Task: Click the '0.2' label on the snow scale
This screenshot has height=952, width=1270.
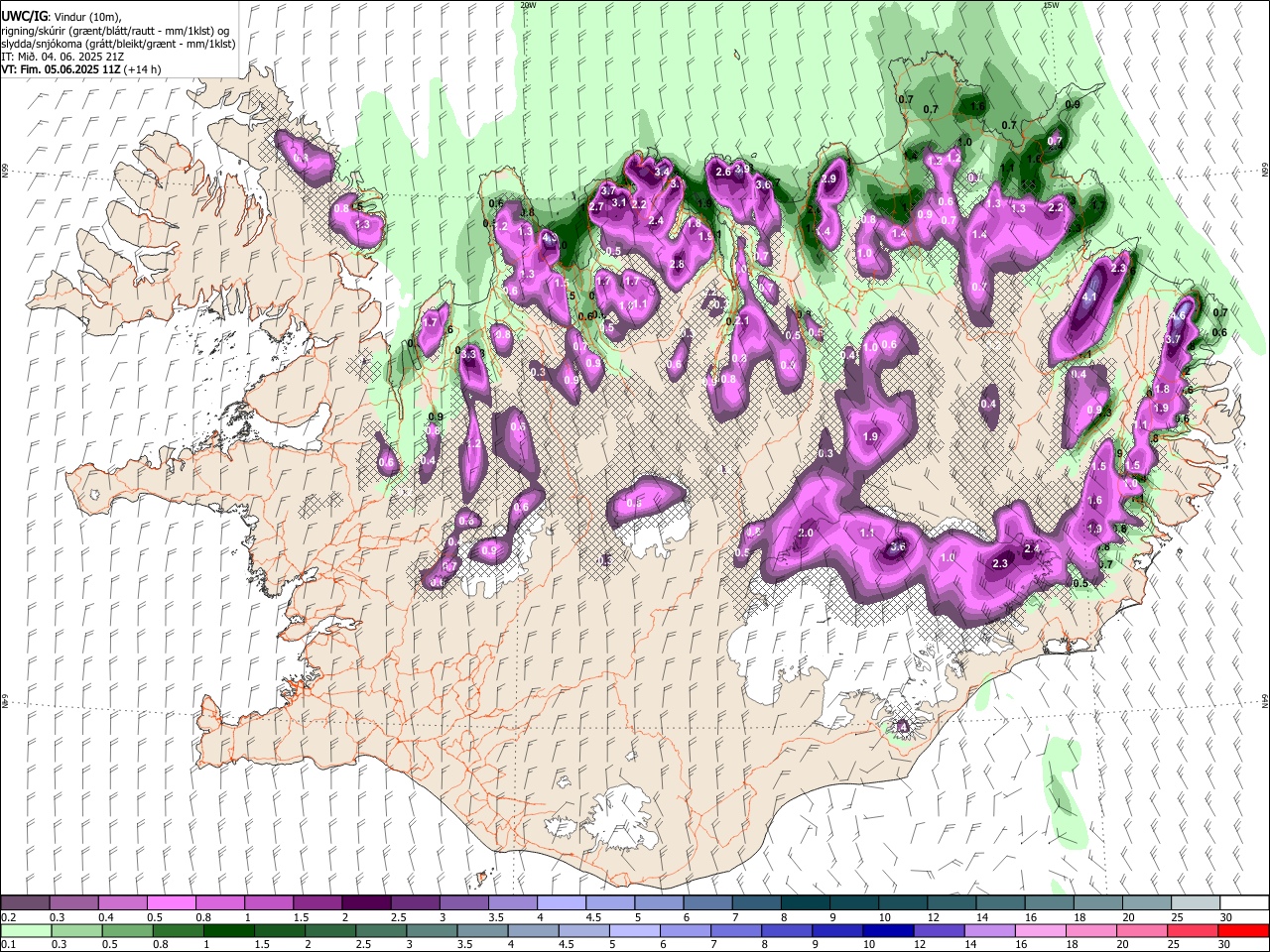Action: (9, 917)
